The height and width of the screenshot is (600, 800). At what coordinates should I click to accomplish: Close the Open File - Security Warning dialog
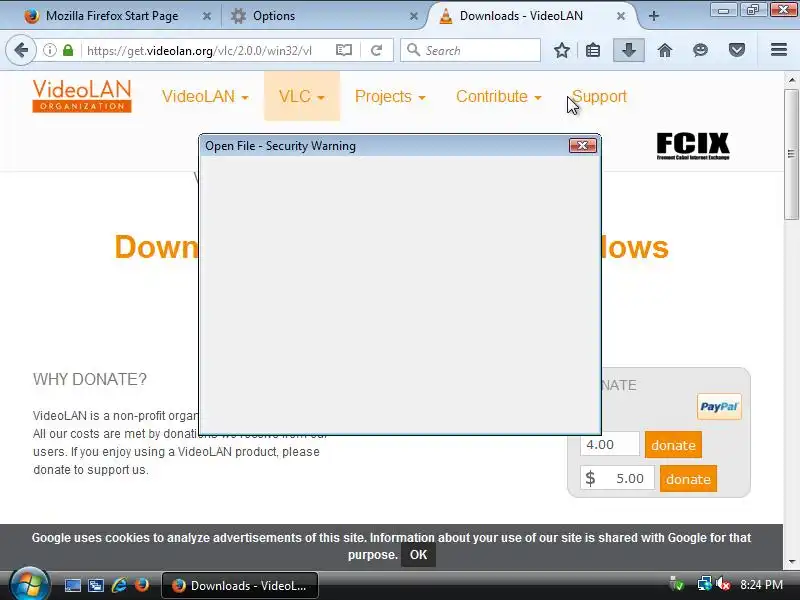tap(582, 145)
